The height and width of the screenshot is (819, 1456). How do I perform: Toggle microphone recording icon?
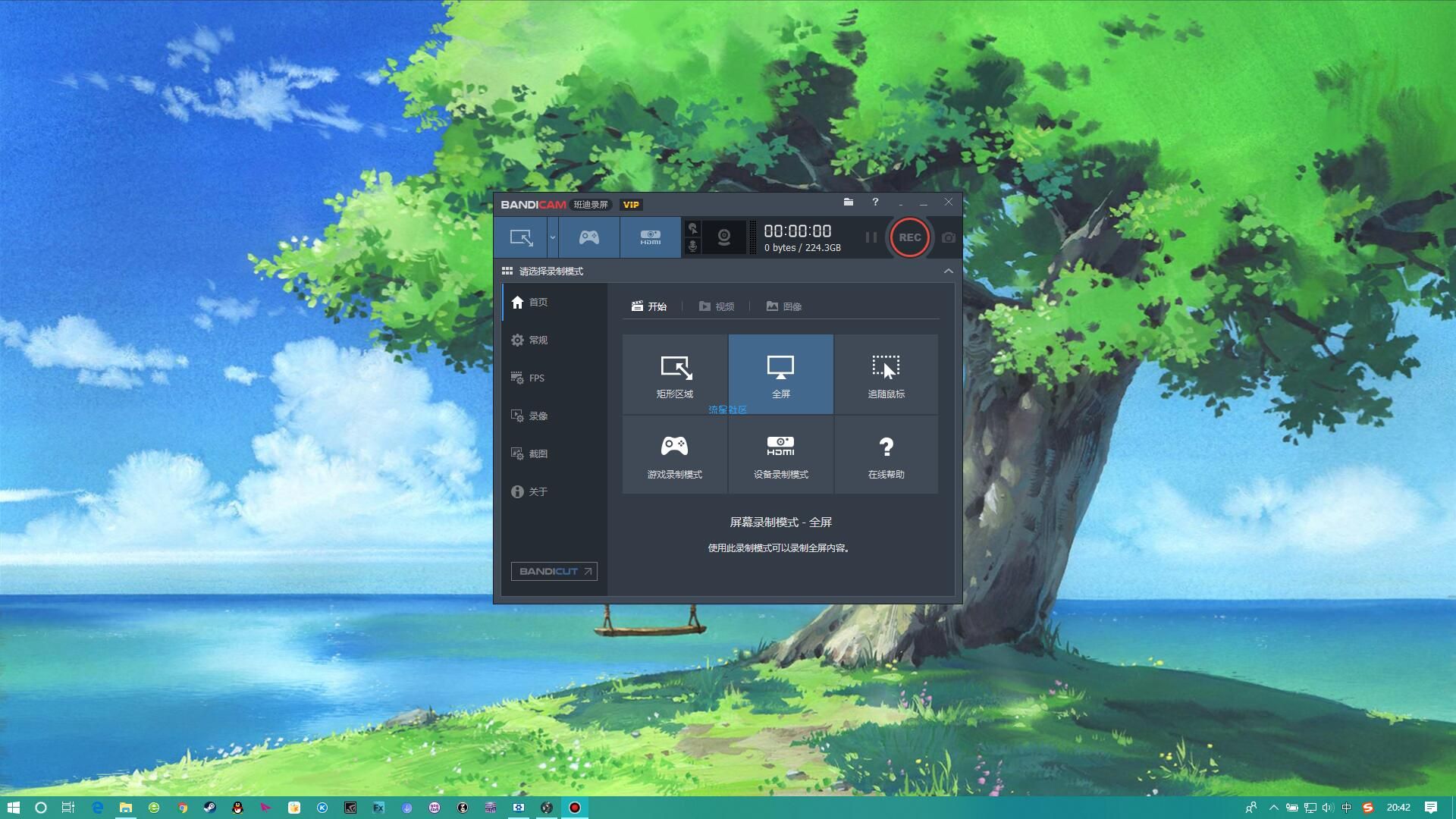point(692,246)
